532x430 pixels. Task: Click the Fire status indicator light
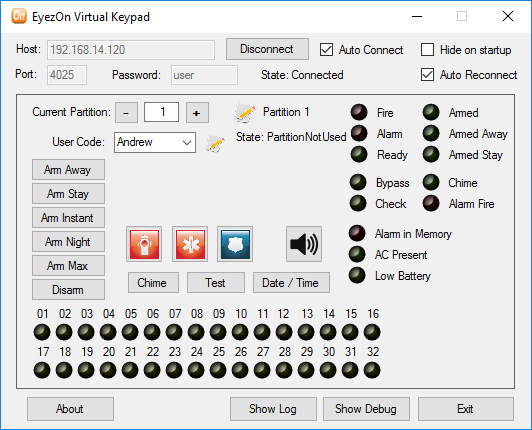point(359,112)
